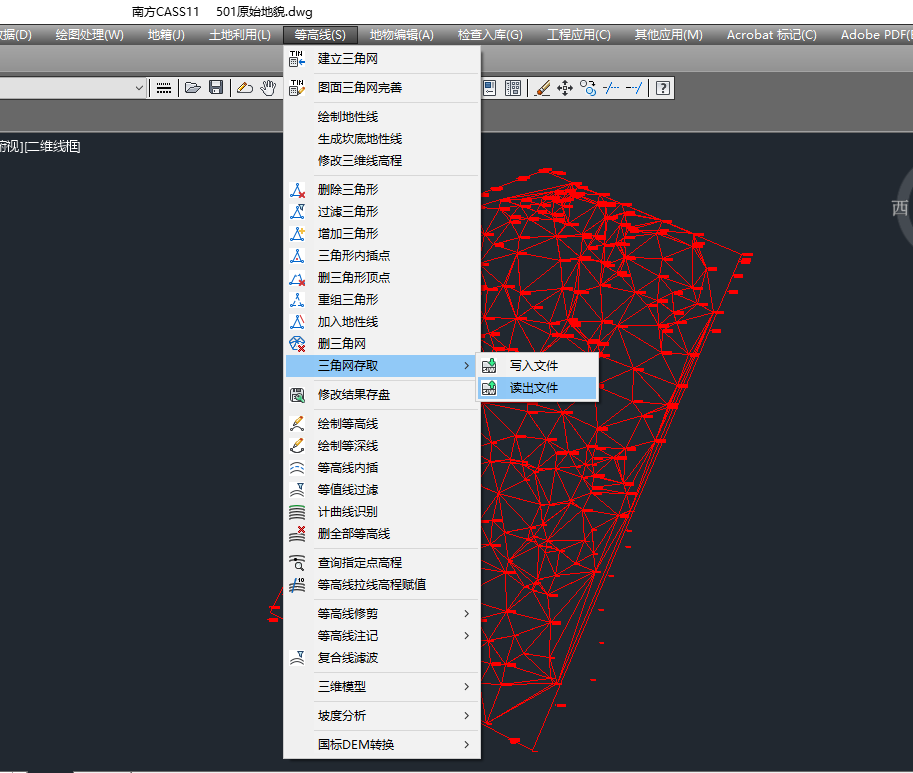Activate the pan hand tool
Image resolution: width=913 pixels, height=773 pixels.
(x=268, y=88)
